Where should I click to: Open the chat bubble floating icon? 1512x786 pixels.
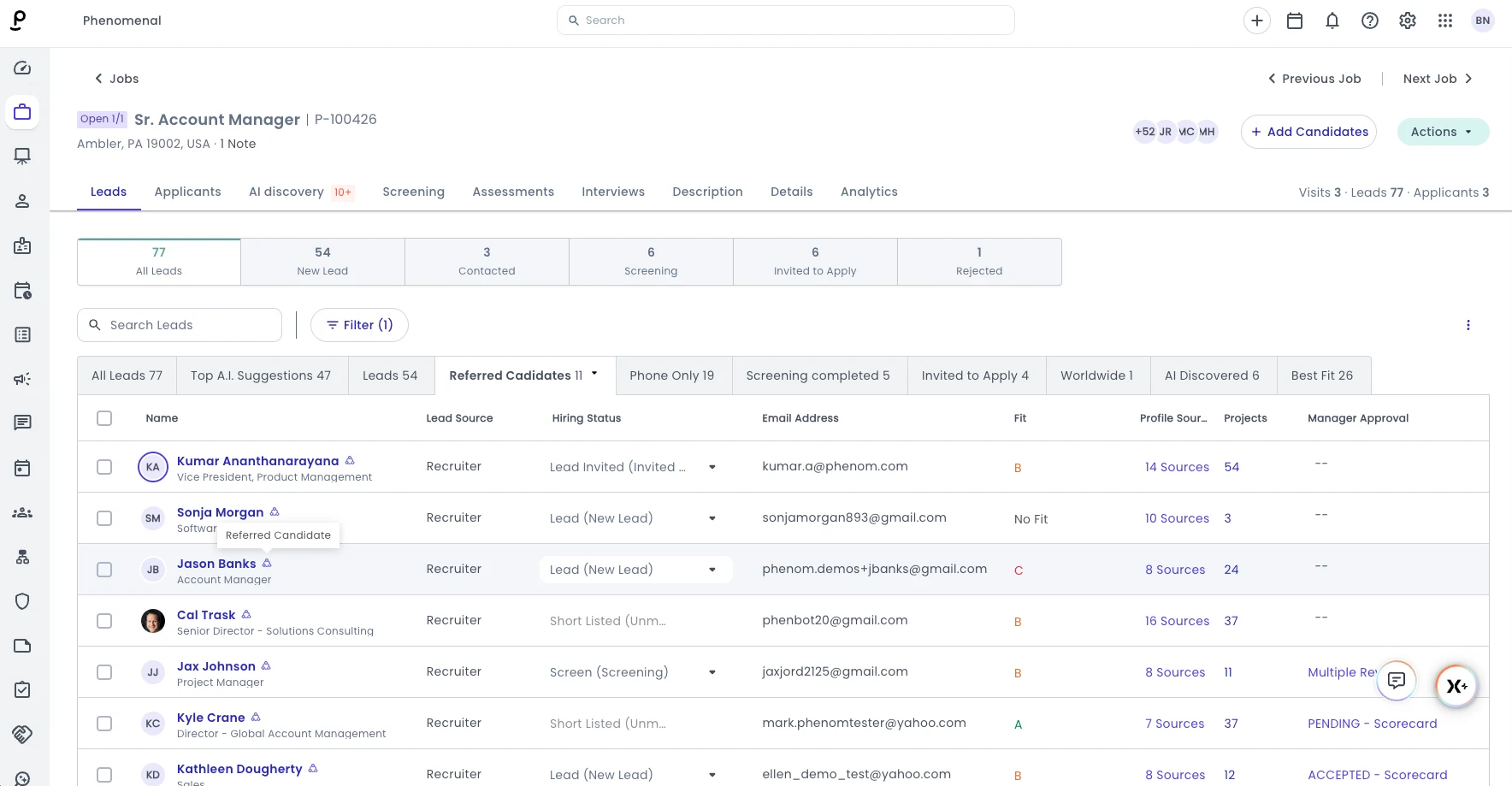tap(1397, 681)
